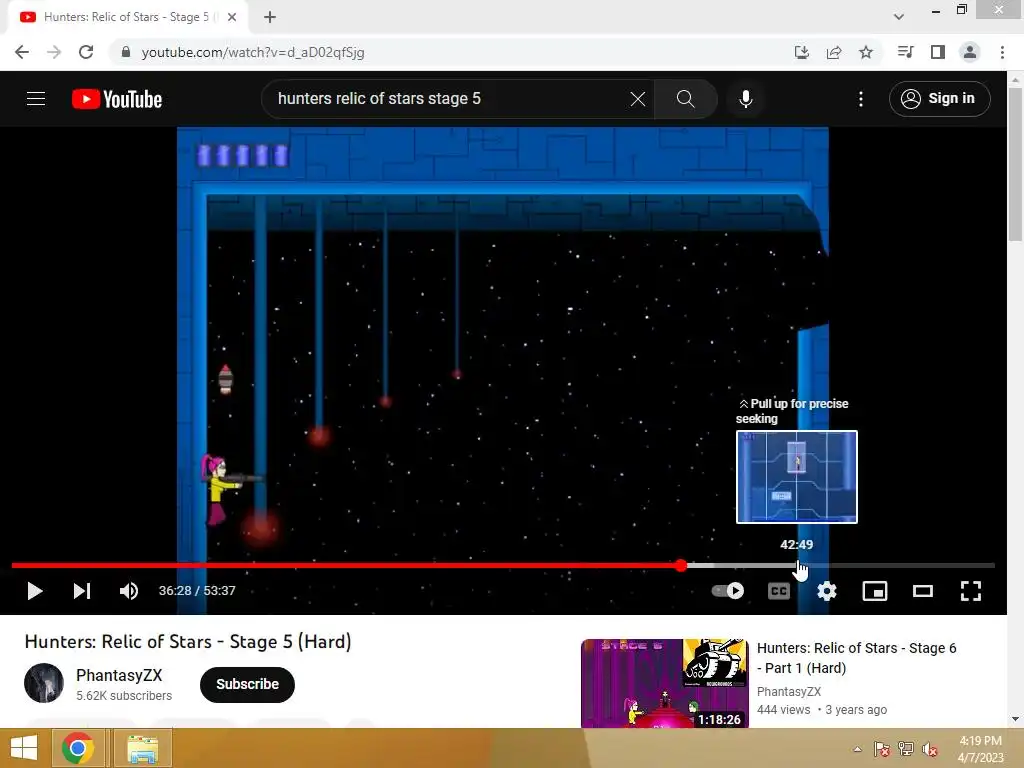Open YouTube settings three-dot menu
The image size is (1024, 768).
[x=861, y=99]
